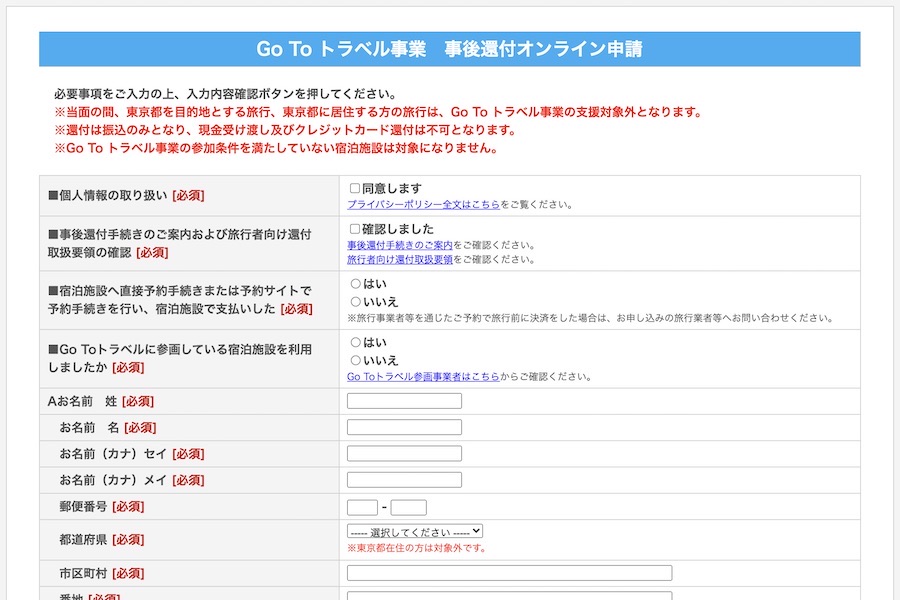Open the Go Toトラベル参画事業者はこちら link
Image resolution: width=900 pixels, height=600 pixels.
pyautogui.click(x=423, y=377)
